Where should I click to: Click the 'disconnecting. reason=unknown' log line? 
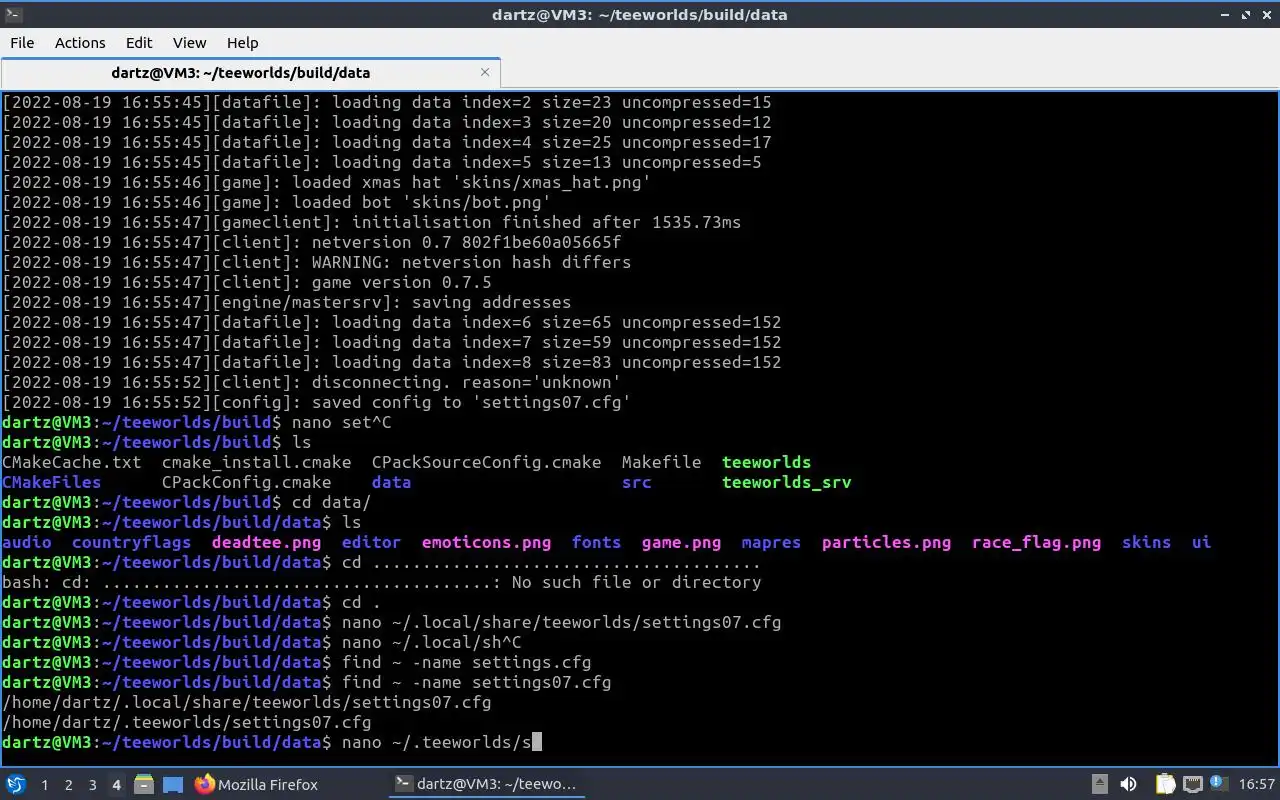point(311,382)
